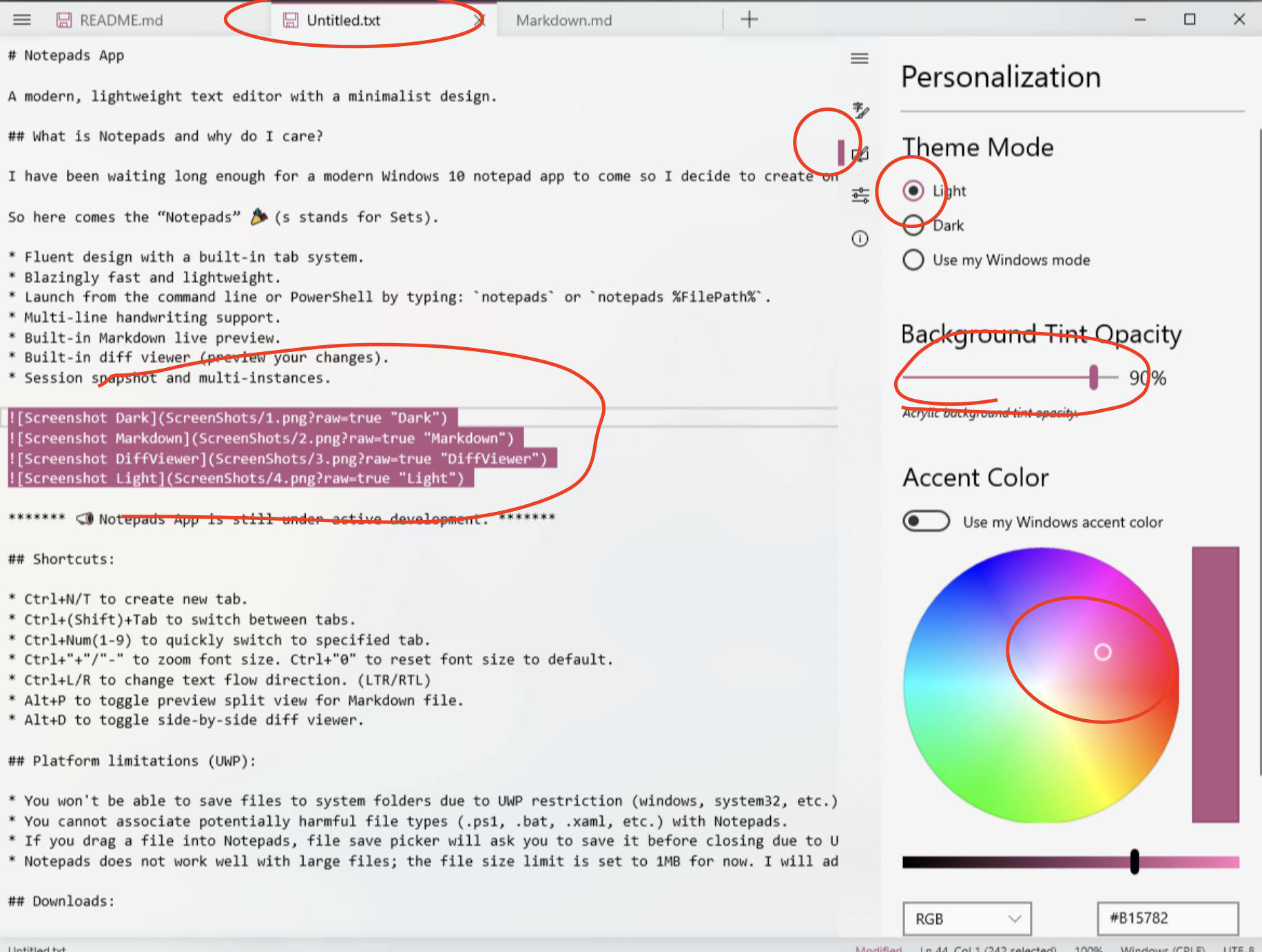Minimize the Notepads window
This screenshot has width=1262, height=952.
(x=1140, y=20)
